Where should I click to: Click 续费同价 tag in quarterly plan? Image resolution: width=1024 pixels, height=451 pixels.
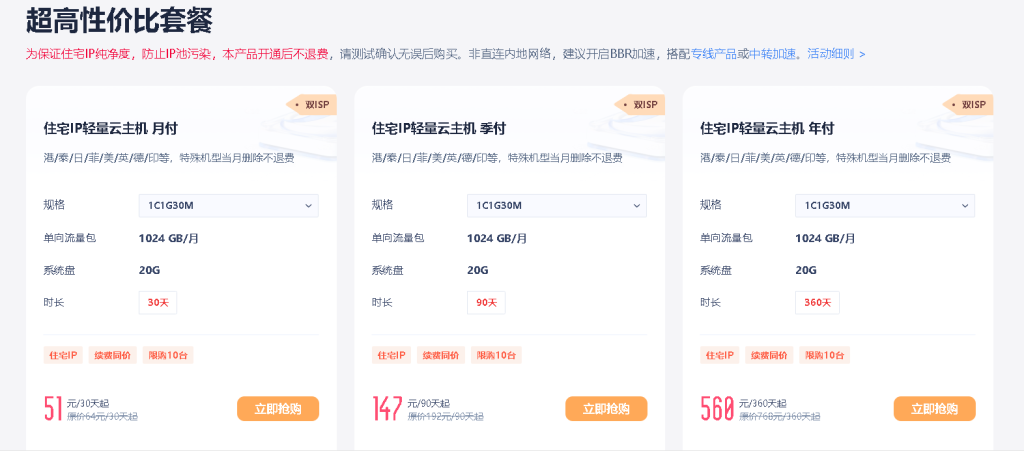439,355
